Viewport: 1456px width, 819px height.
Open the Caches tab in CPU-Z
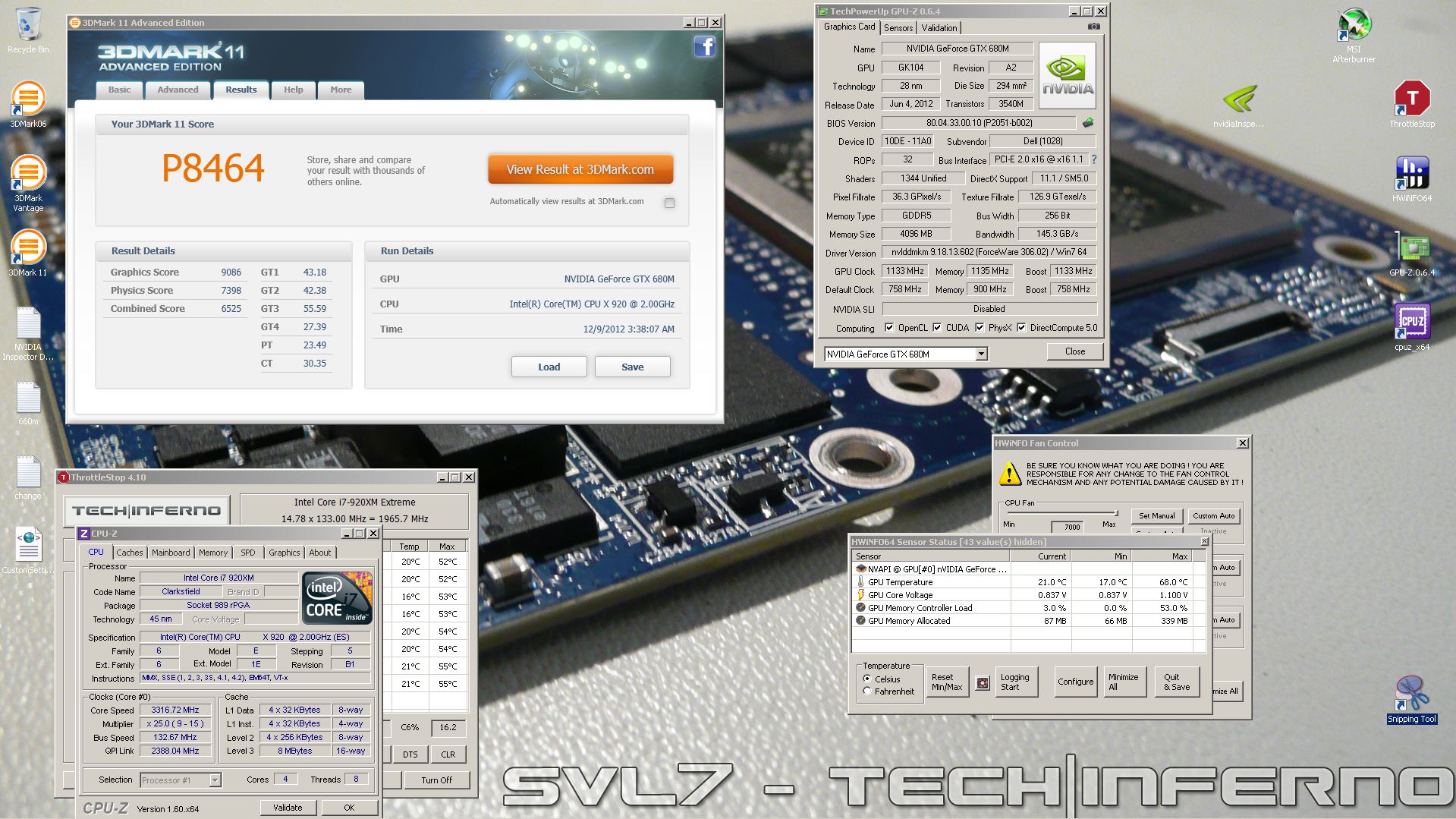coord(129,553)
